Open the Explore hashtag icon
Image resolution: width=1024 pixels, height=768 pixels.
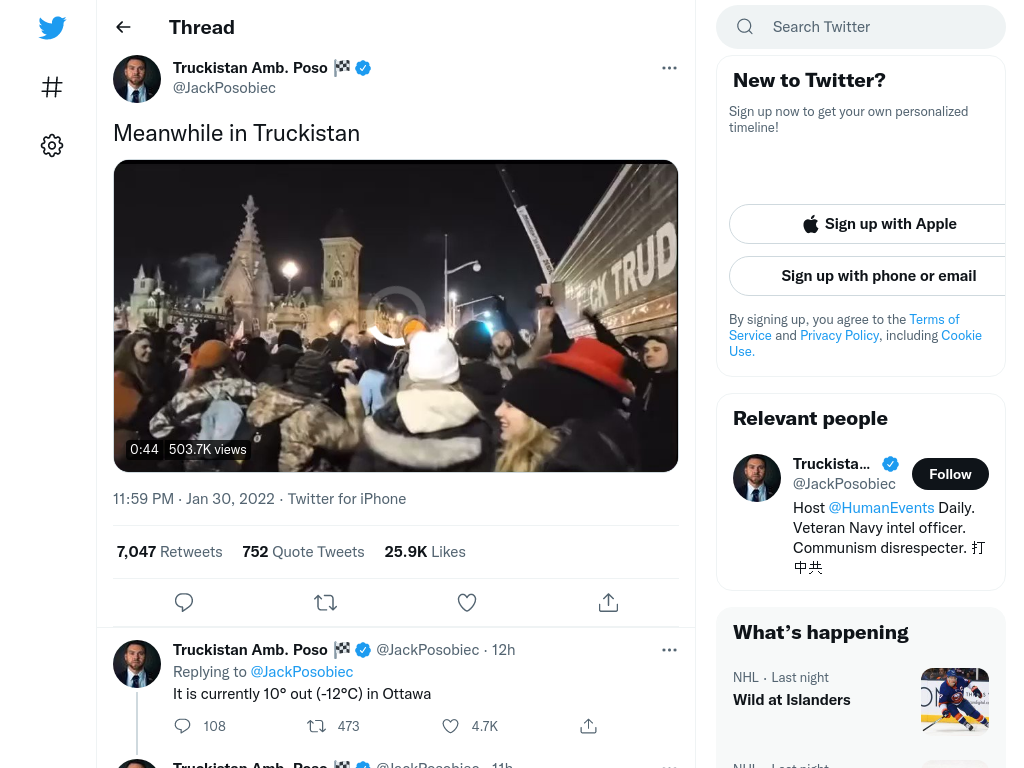pyautogui.click(x=52, y=87)
